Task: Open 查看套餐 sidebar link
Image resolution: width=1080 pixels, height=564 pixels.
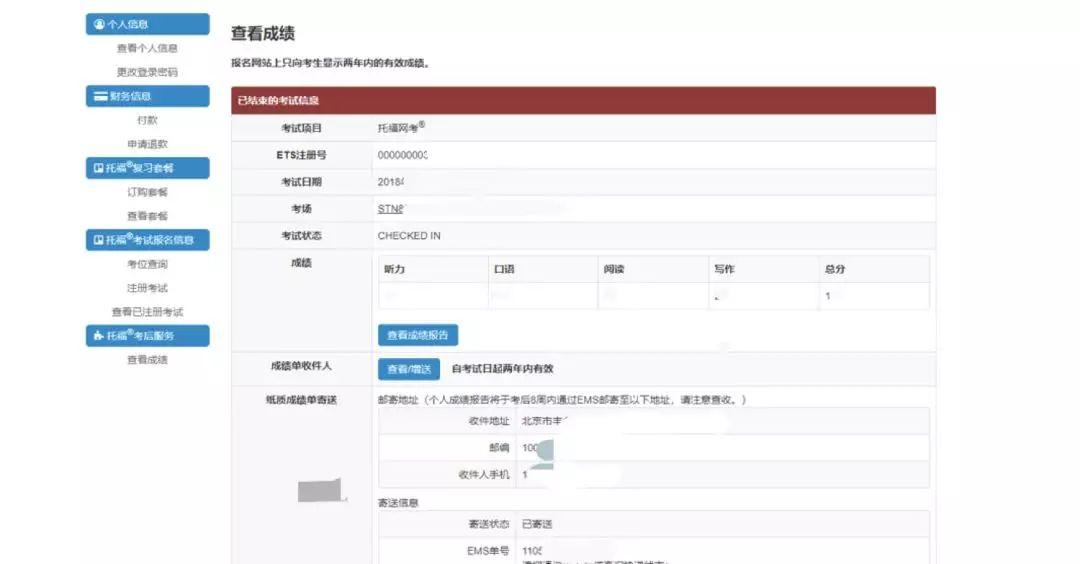Action: click(147, 216)
